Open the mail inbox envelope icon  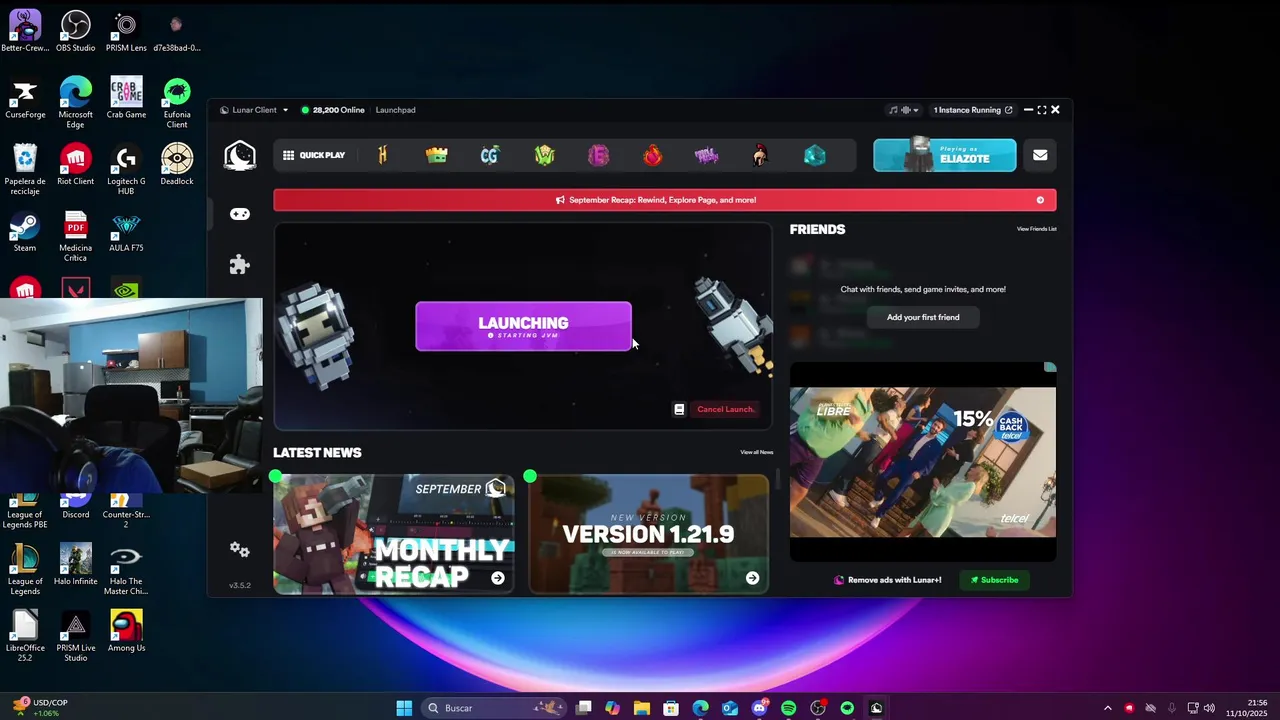(x=1040, y=155)
